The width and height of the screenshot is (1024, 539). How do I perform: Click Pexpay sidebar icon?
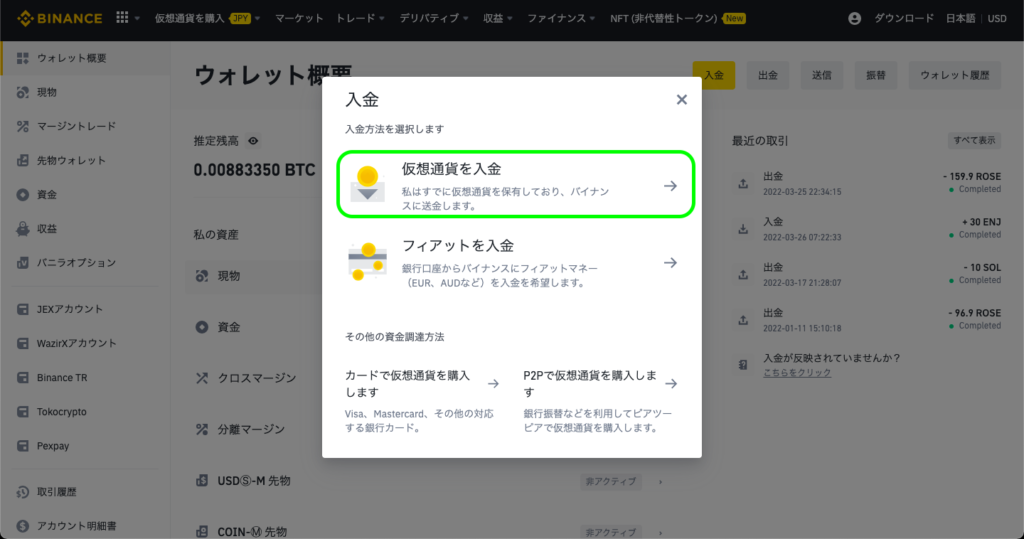tap(23, 446)
